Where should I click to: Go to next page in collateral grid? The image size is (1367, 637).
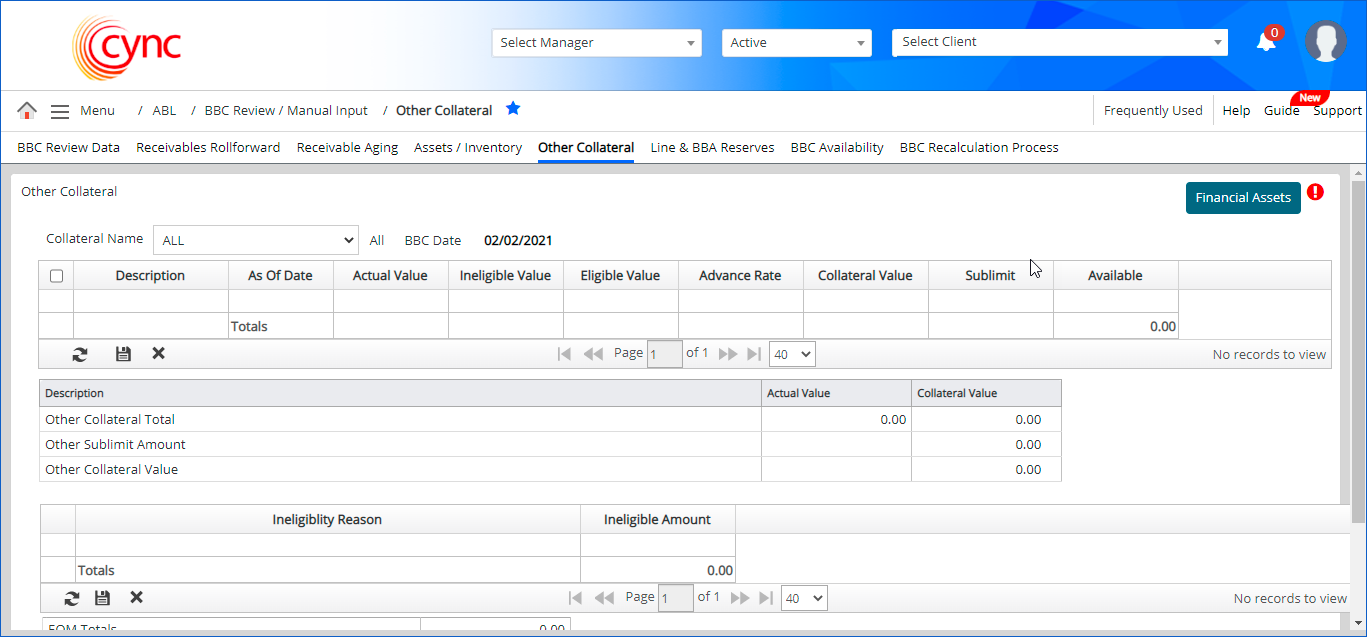(728, 354)
